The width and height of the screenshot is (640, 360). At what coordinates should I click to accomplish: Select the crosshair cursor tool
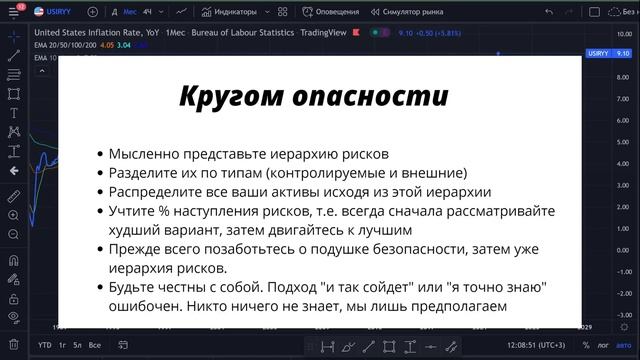click(14, 36)
